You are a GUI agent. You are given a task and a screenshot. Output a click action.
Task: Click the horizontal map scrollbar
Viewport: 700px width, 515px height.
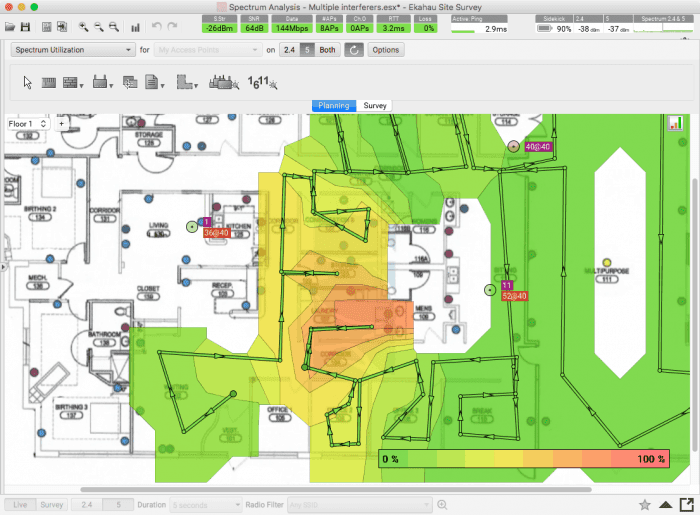(336, 490)
